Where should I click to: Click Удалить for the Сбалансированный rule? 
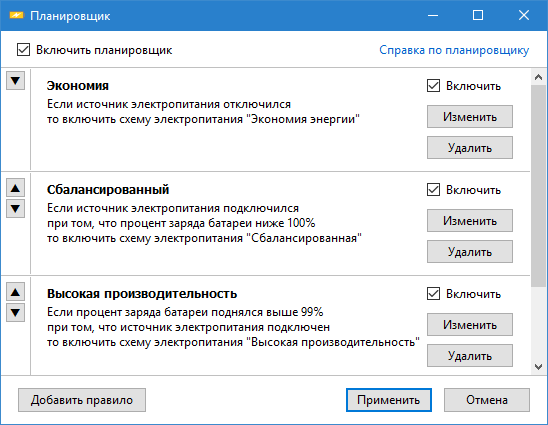coord(470,252)
